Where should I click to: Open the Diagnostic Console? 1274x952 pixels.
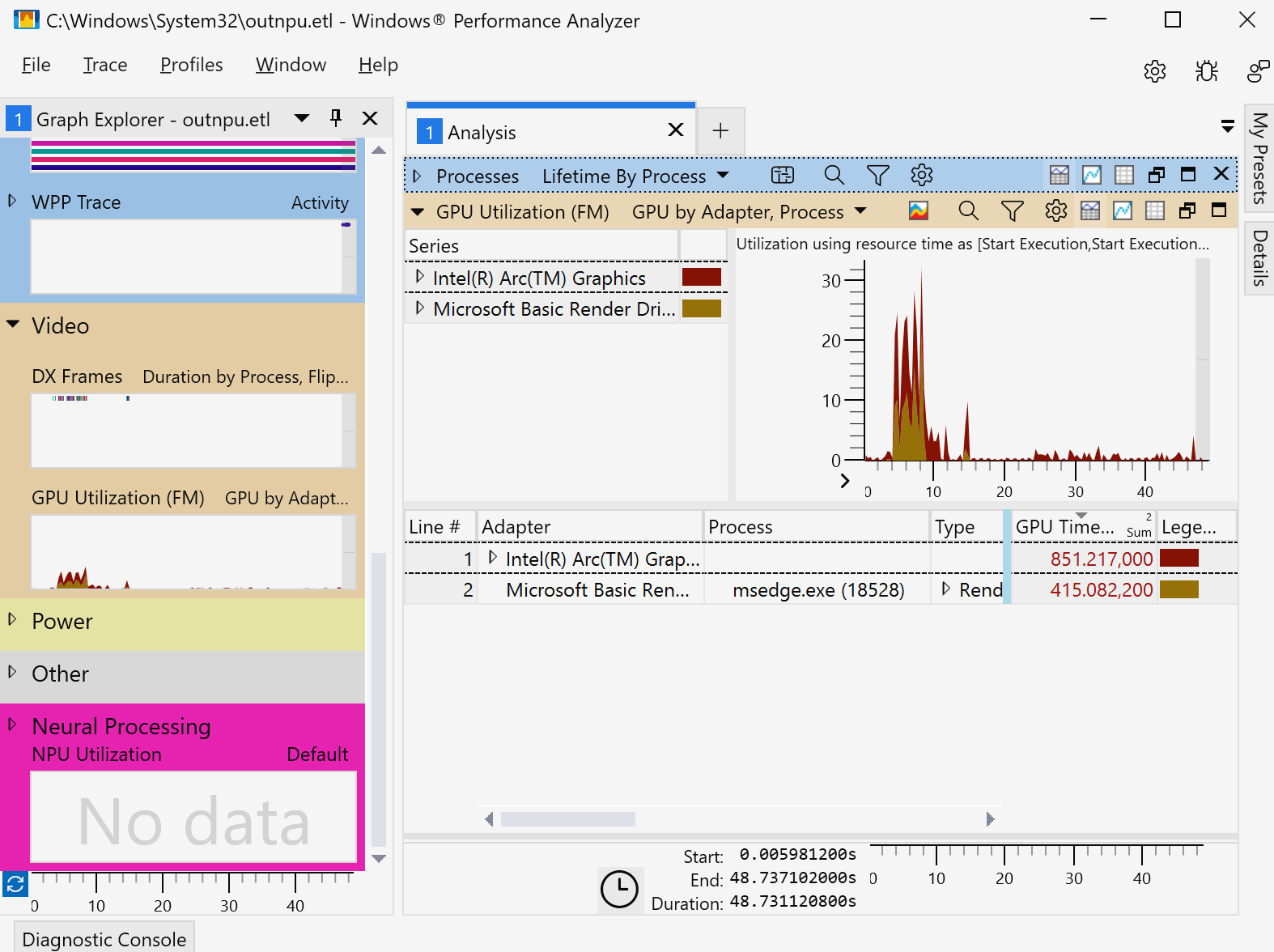click(x=104, y=939)
